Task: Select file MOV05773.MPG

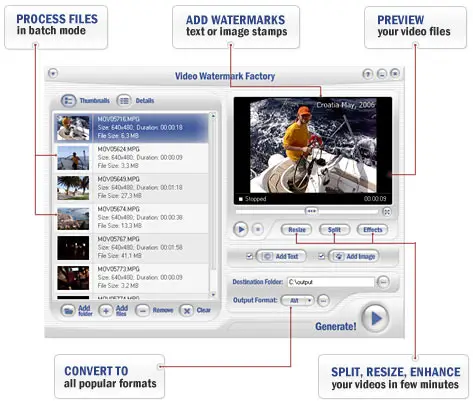Action: 131,278
